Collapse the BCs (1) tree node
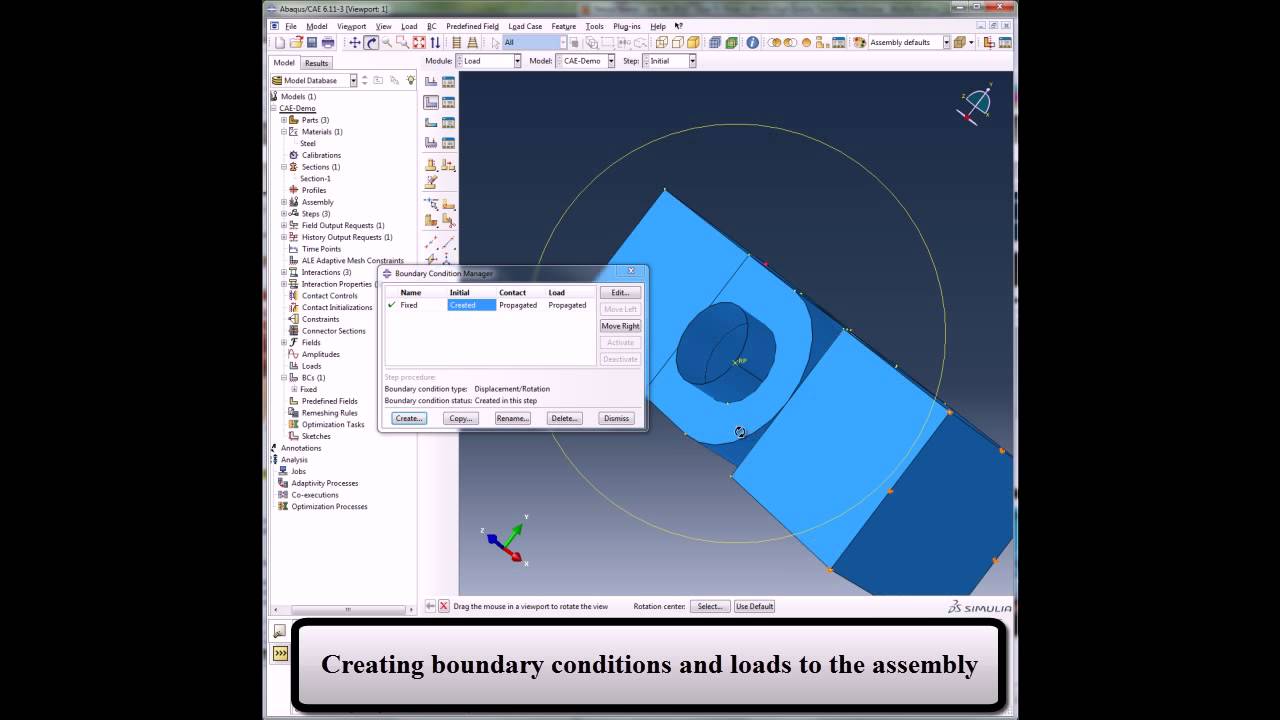This screenshot has width=1280, height=720. [284, 378]
